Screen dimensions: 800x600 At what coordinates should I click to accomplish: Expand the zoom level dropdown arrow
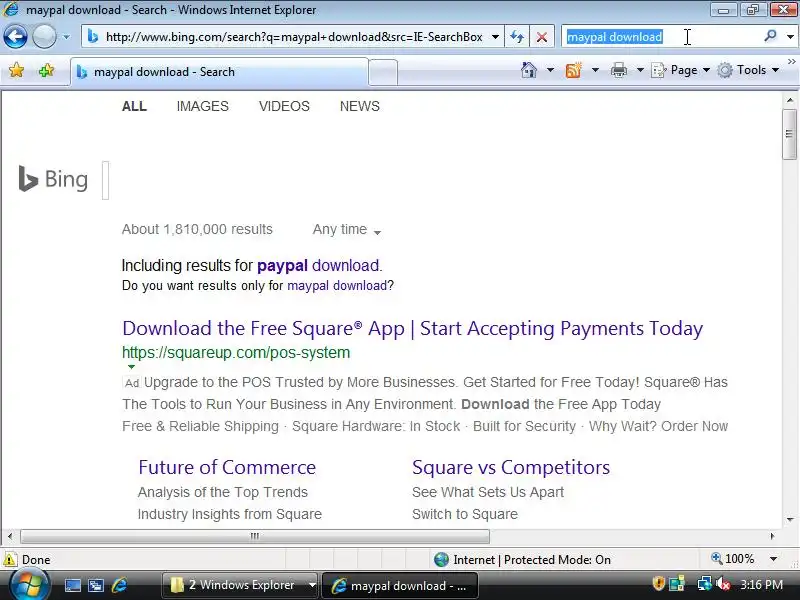(773, 559)
